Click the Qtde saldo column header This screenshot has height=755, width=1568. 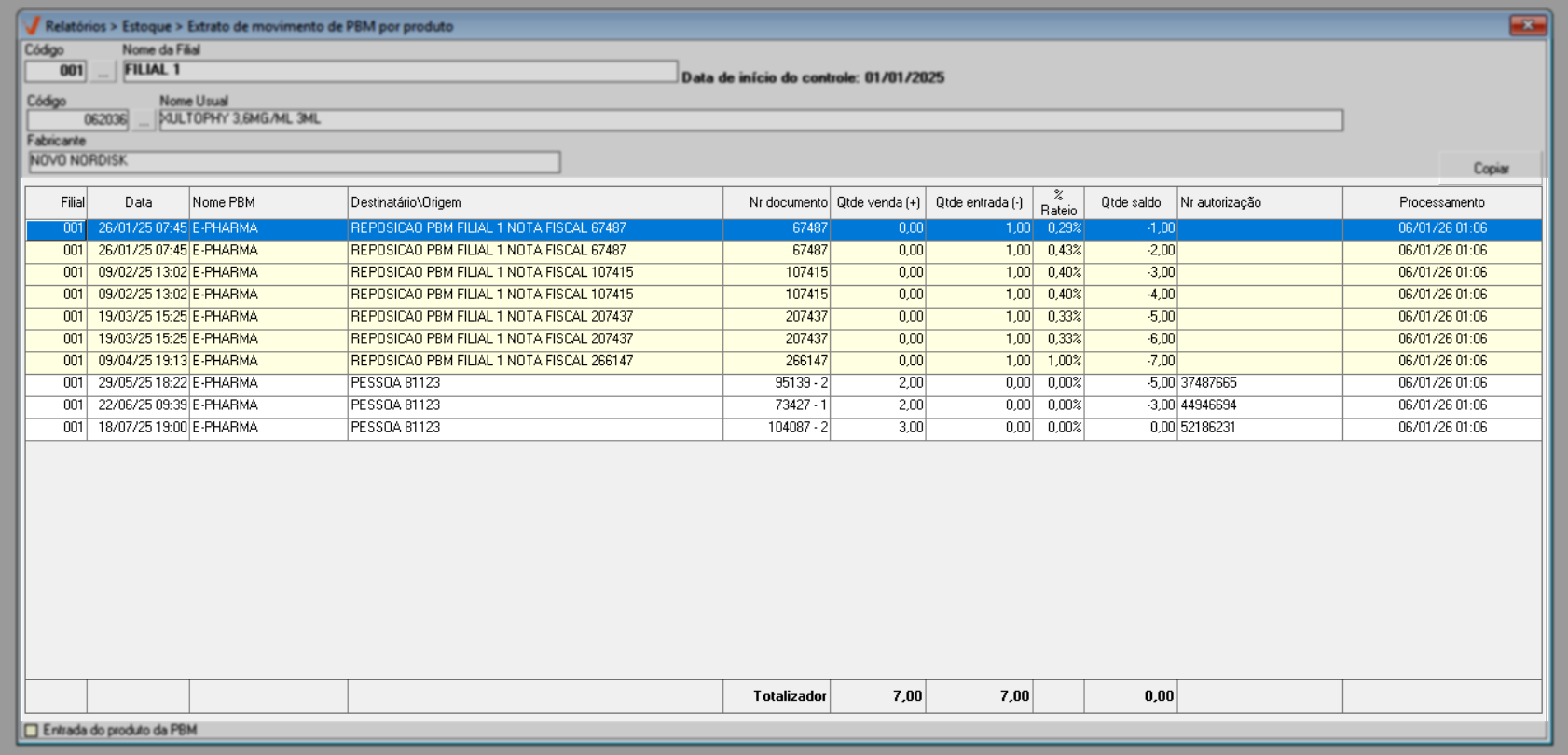pyautogui.click(x=1130, y=202)
